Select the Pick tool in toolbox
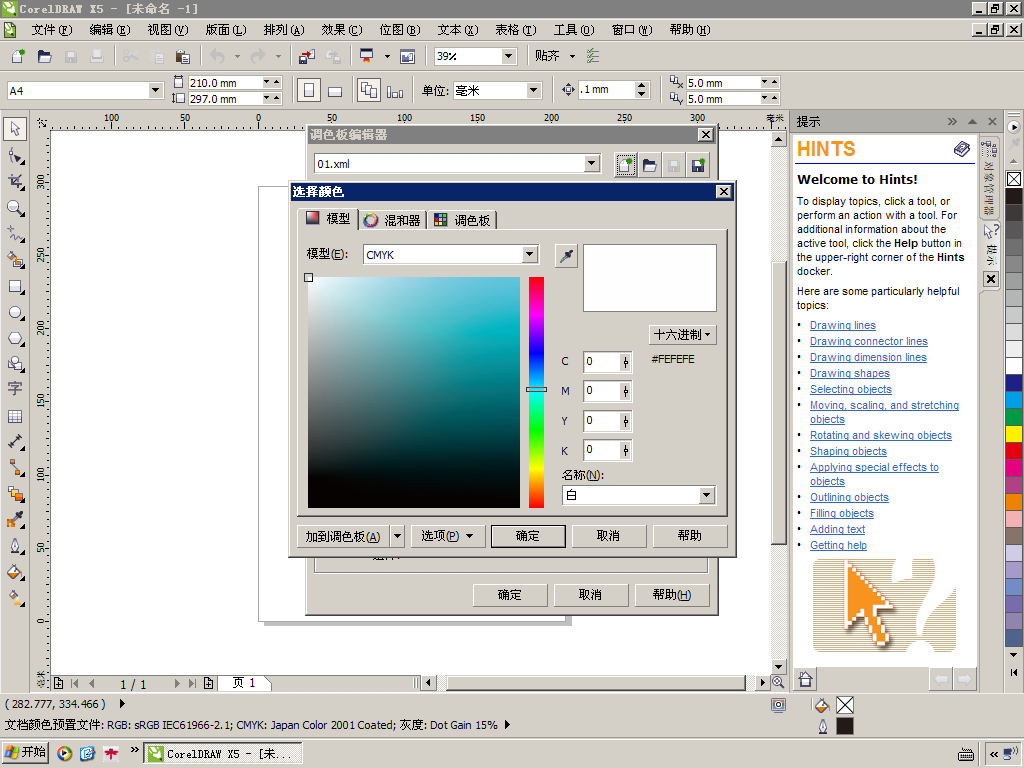This screenshot has width=1024, height=768. pos(15,129)
